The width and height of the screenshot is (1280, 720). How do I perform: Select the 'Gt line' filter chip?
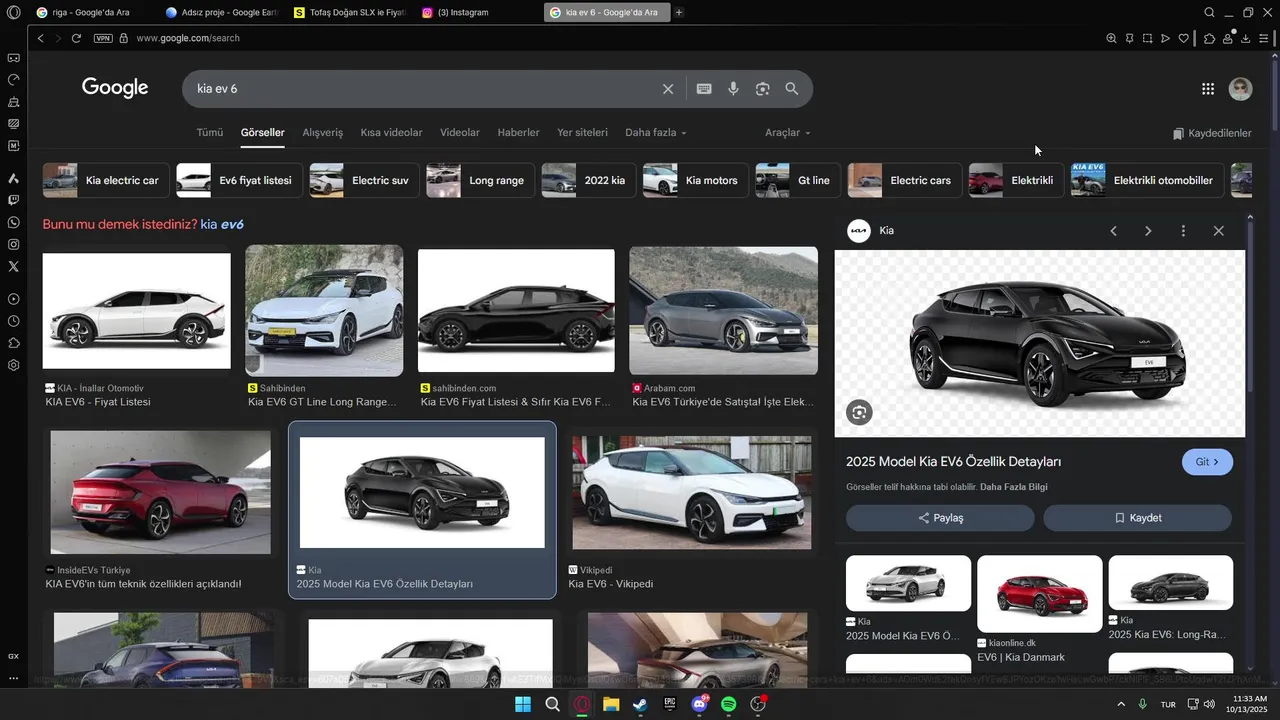797,180
